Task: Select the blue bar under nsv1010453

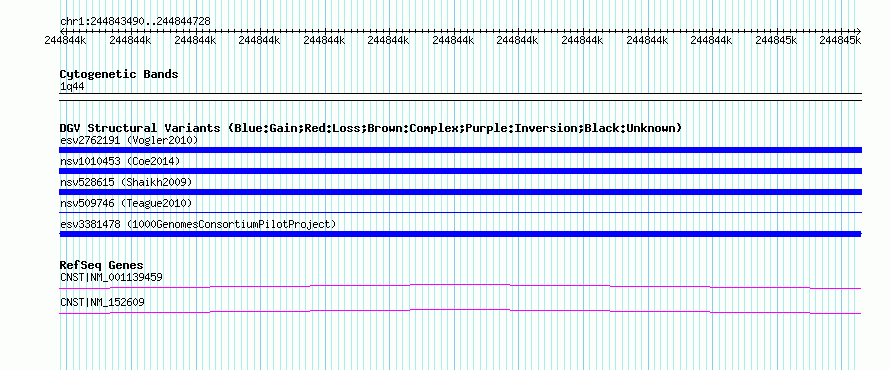Action: click(x=460, y=171)
